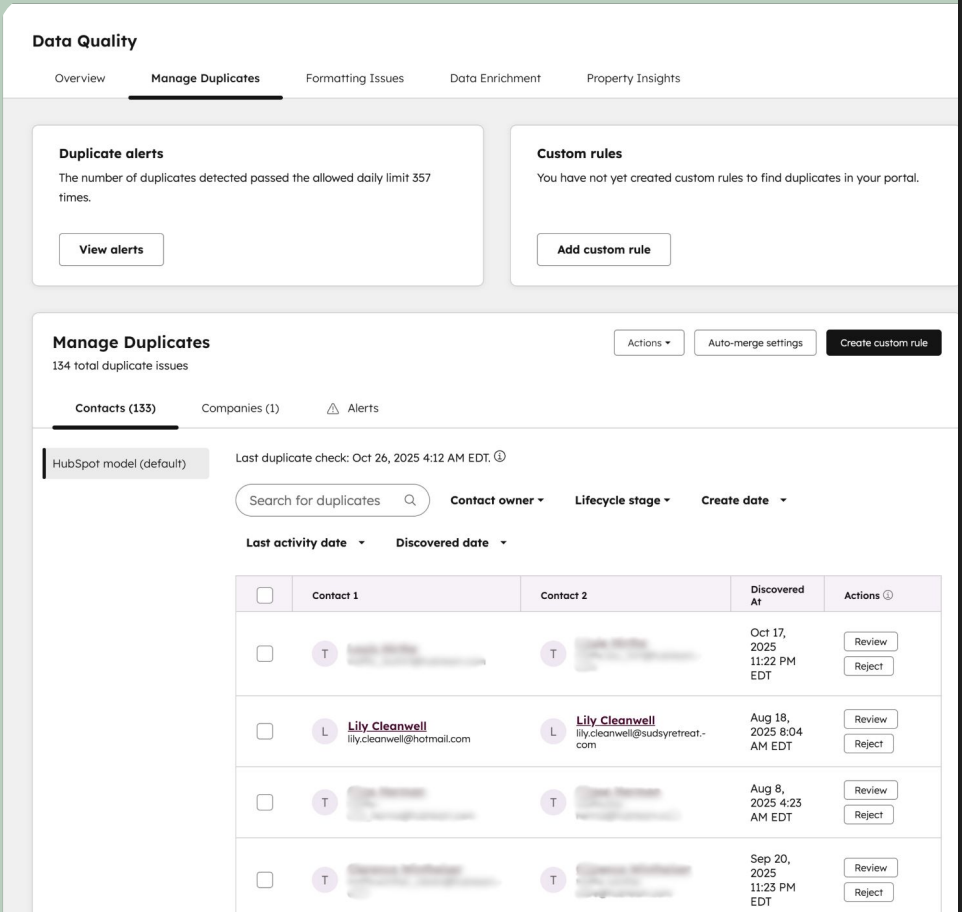Toggle the select-all checkbox in table header
Viewport: 962px width, 912px height.
265,595
